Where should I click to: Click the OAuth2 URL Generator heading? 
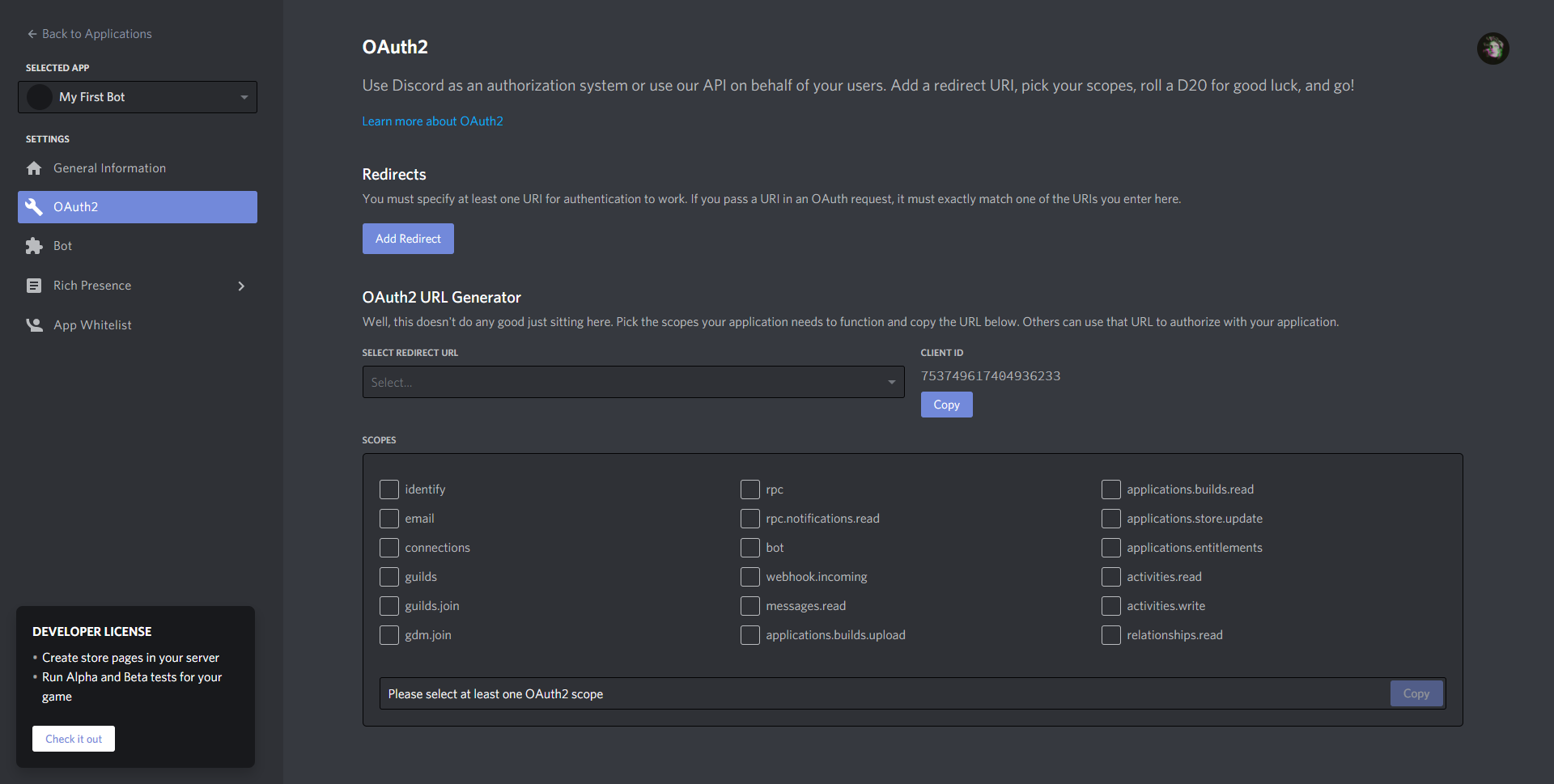442,298
